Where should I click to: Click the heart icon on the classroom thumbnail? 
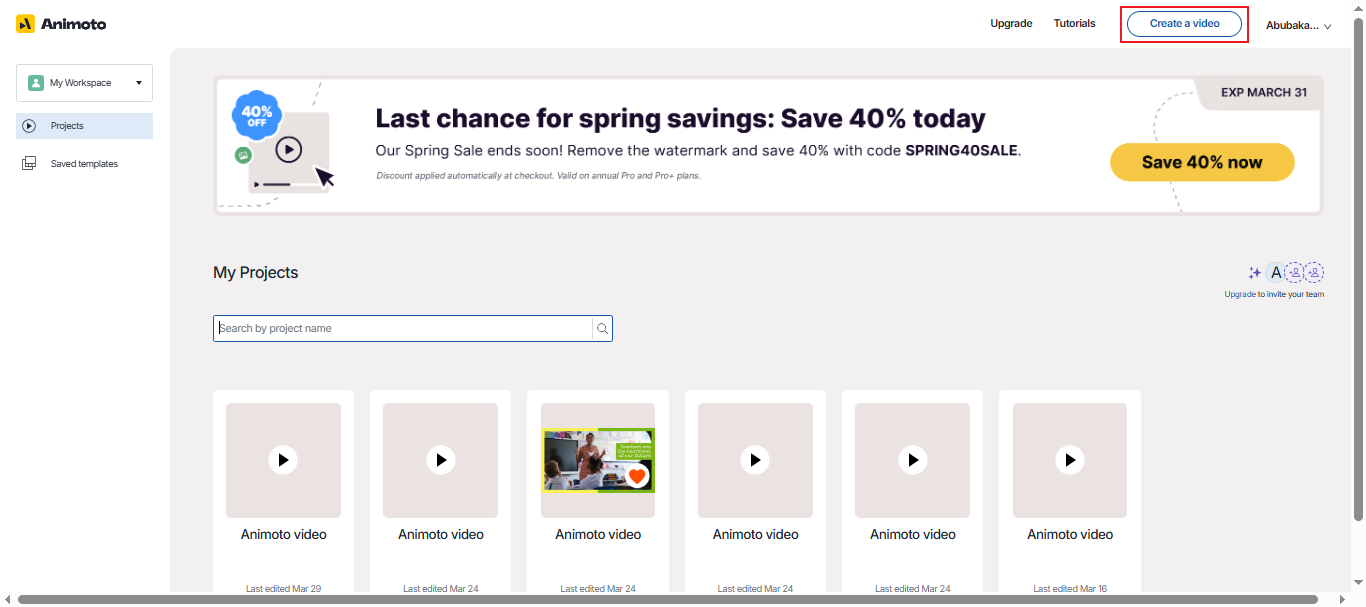[x=637, y=476]
